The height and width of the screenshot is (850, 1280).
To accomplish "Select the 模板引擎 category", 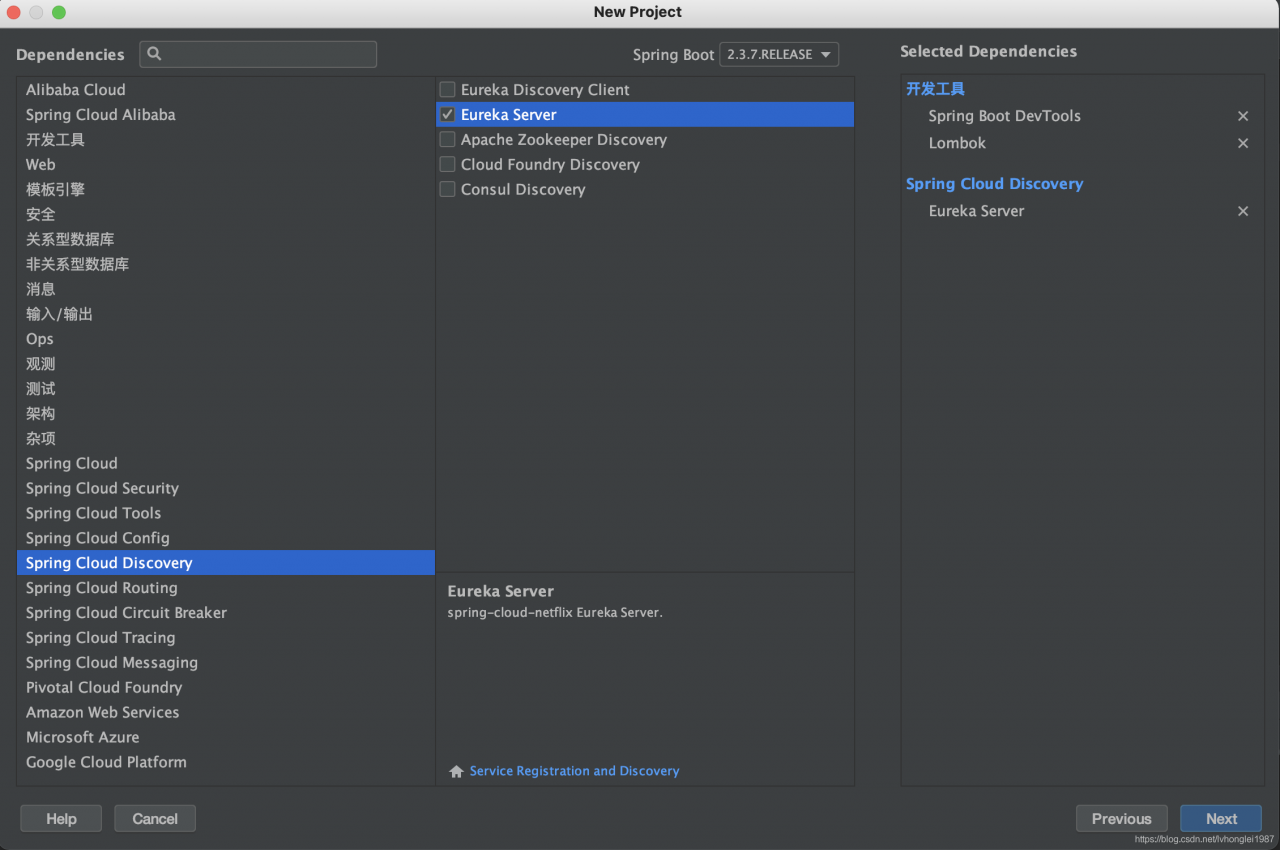I will (226, 189).
